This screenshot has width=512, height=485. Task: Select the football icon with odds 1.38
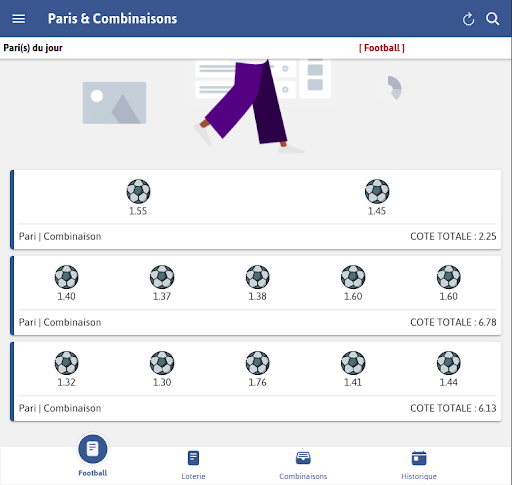(258, 277)
